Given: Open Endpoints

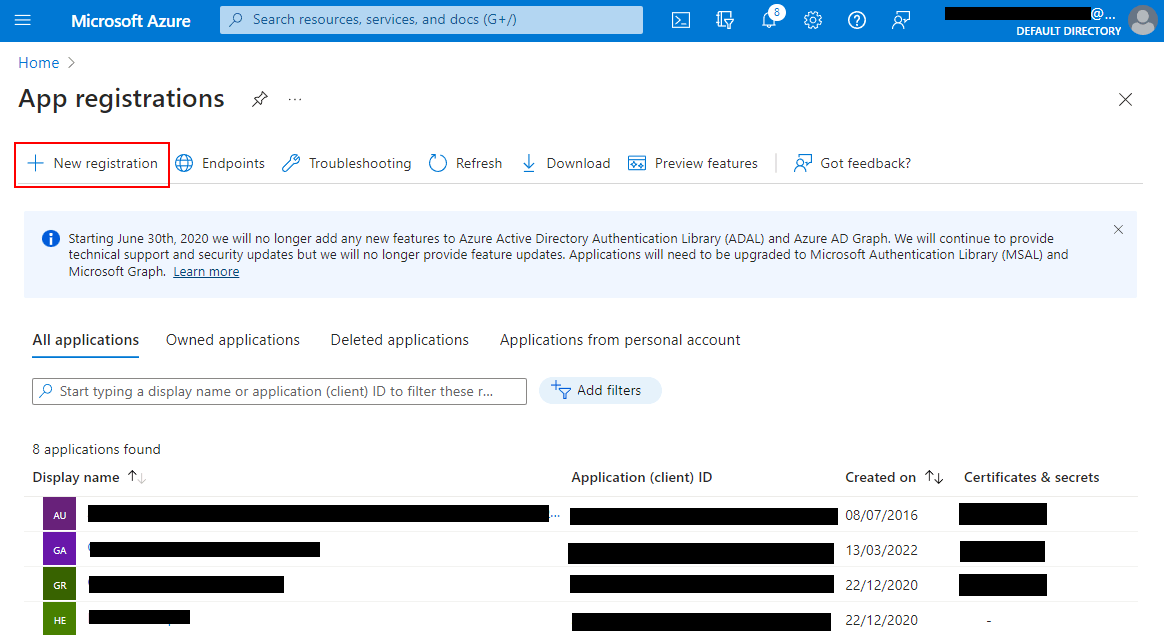Looking at the screenshot, I should tap(220, 163).
